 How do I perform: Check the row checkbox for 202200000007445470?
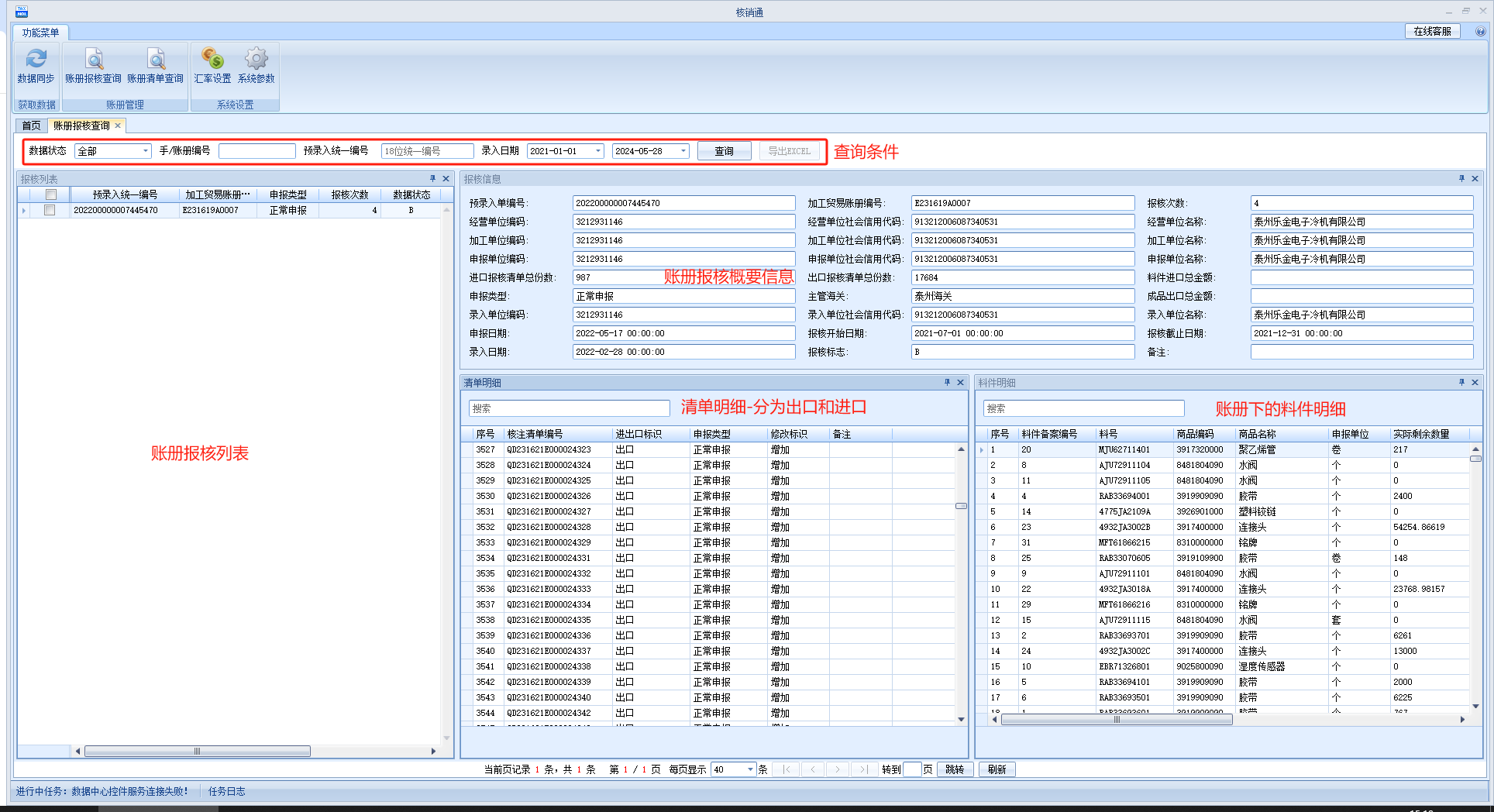click(x=50, y=210)
